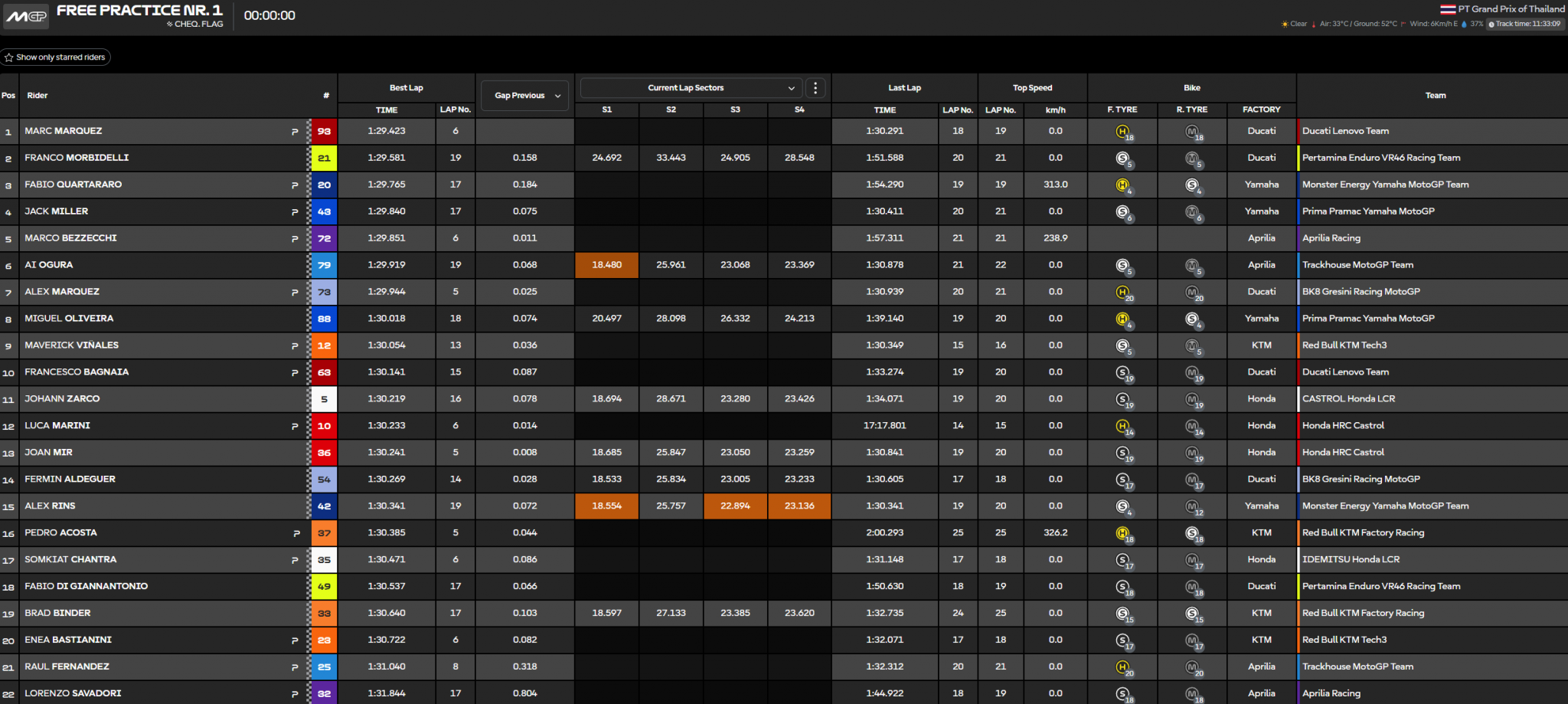
Task: Click the Thailand flag icon near the event title
Action: tap(1448, 11)
